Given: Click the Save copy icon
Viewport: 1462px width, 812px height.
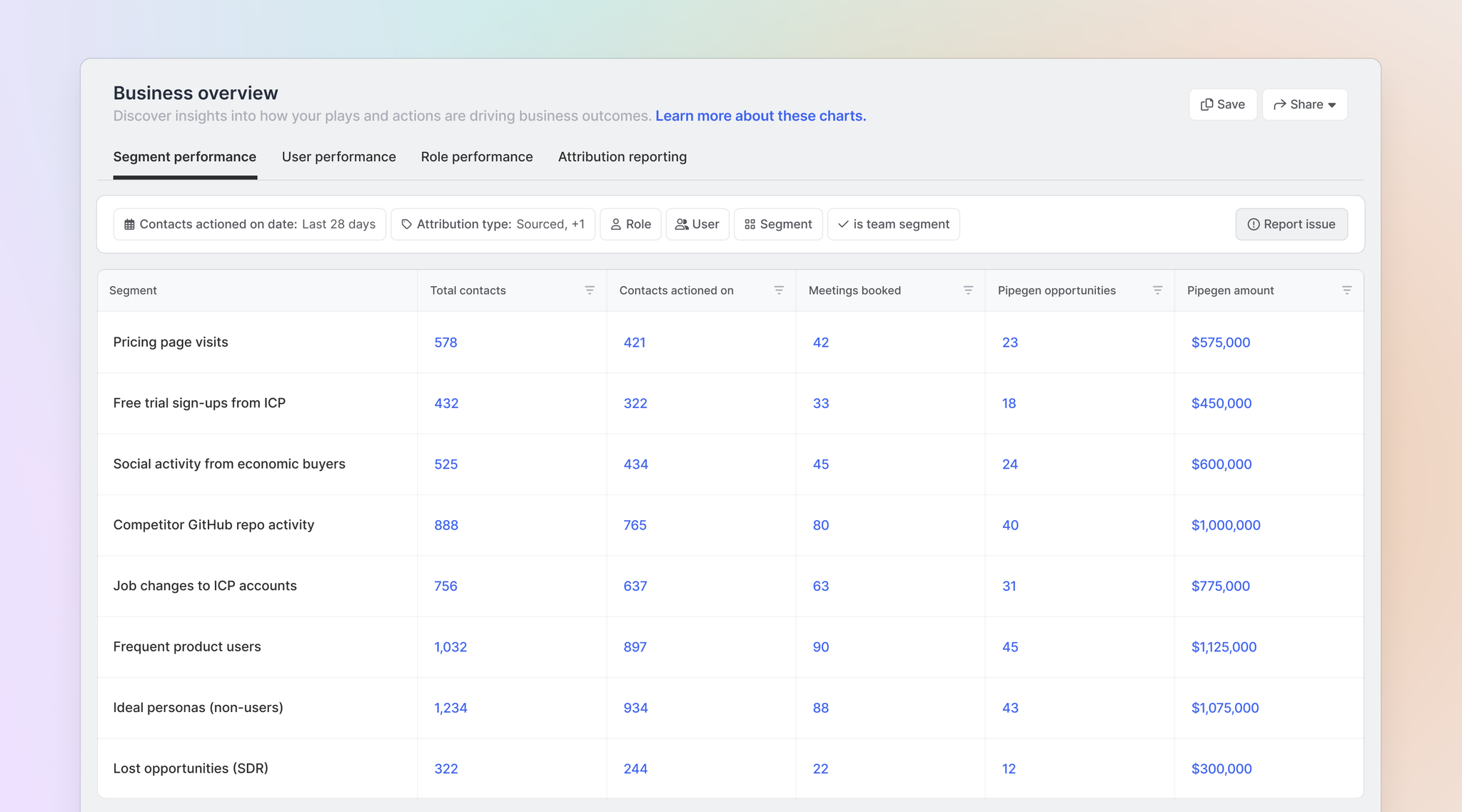Looking at the screenshot, I should [x=1206, y=105].
